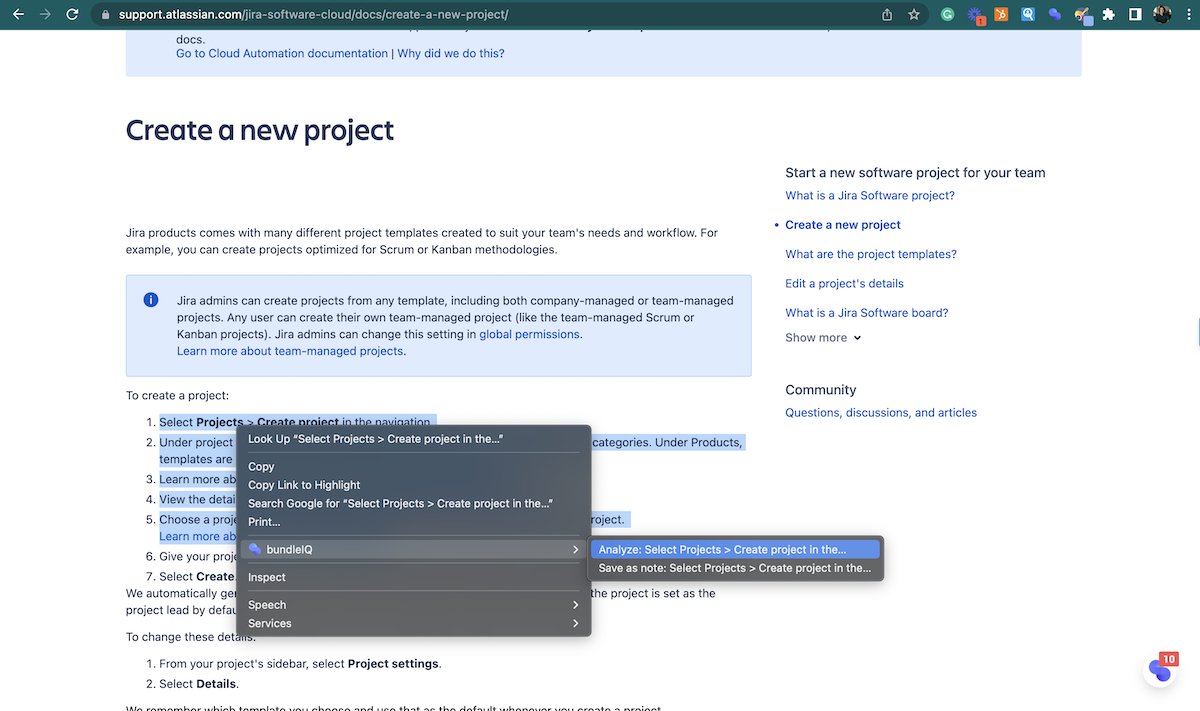Click the Grammarly extension icon
Viewport: 1200px width, 711px height.
(x=948, y=15)
